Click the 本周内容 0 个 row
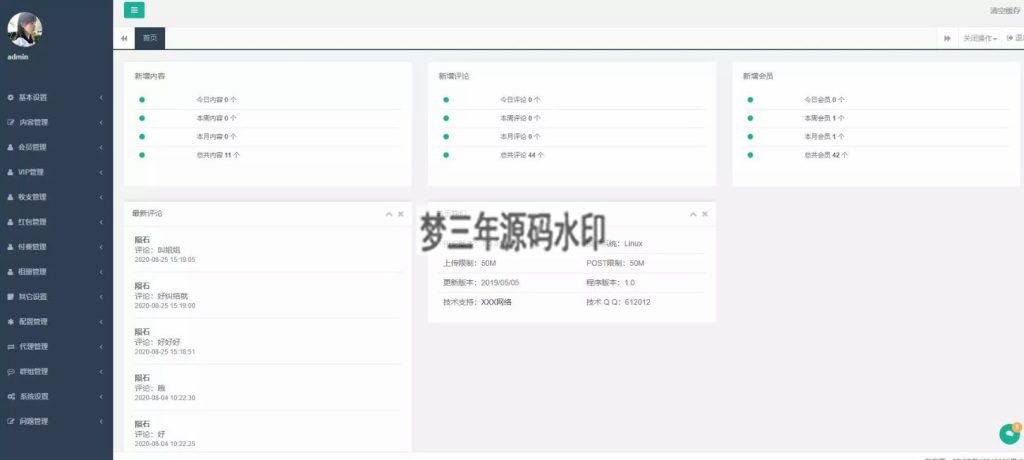Screen dimensions: 1024x460 tap(268, 118)
